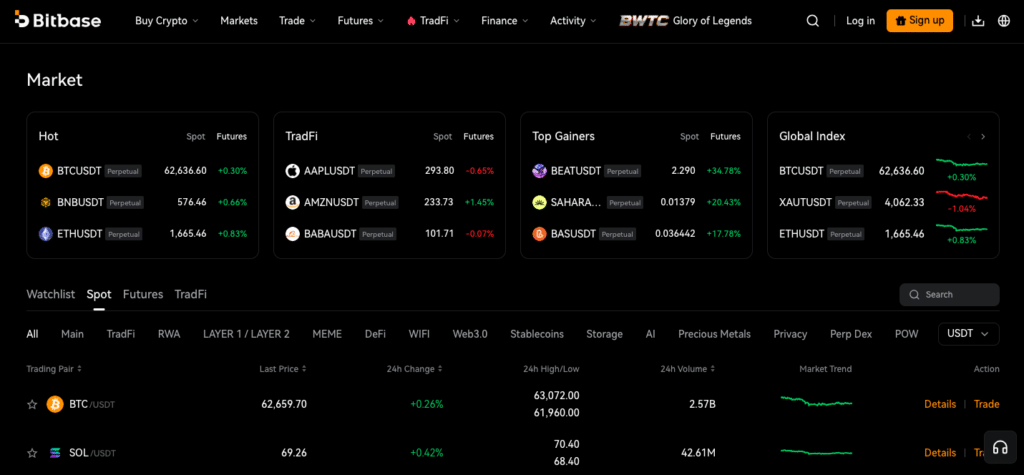
Task: Click the BNB coin icon in Hot
Action: (45, 203)
